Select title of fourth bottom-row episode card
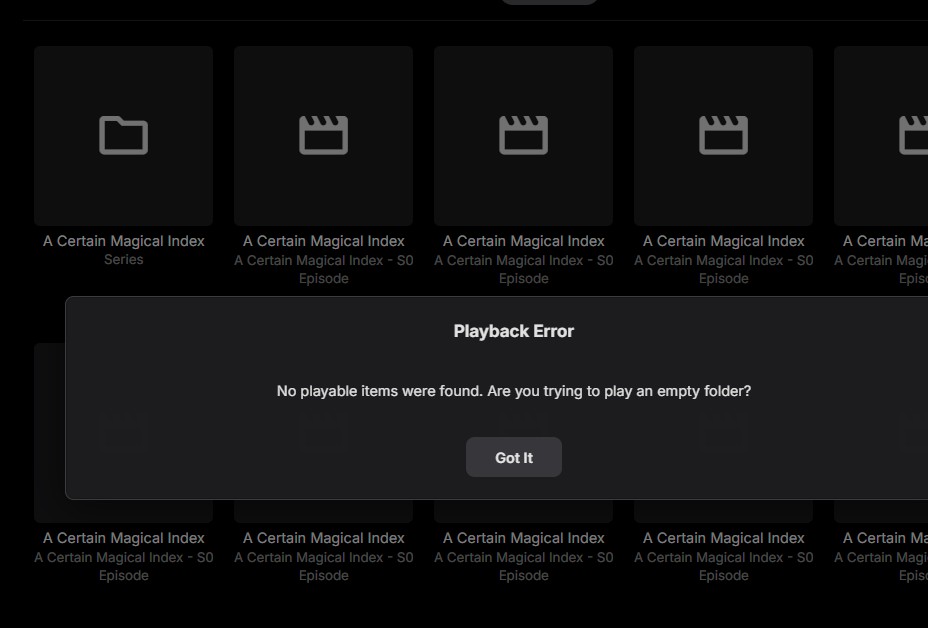Screen dimensions: 928x628 [723, 538]
